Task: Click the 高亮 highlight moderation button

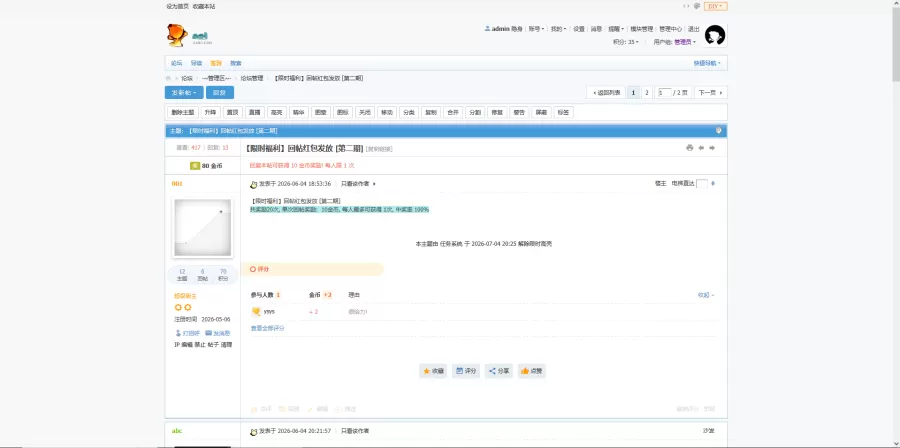Action: pos(276,112)
